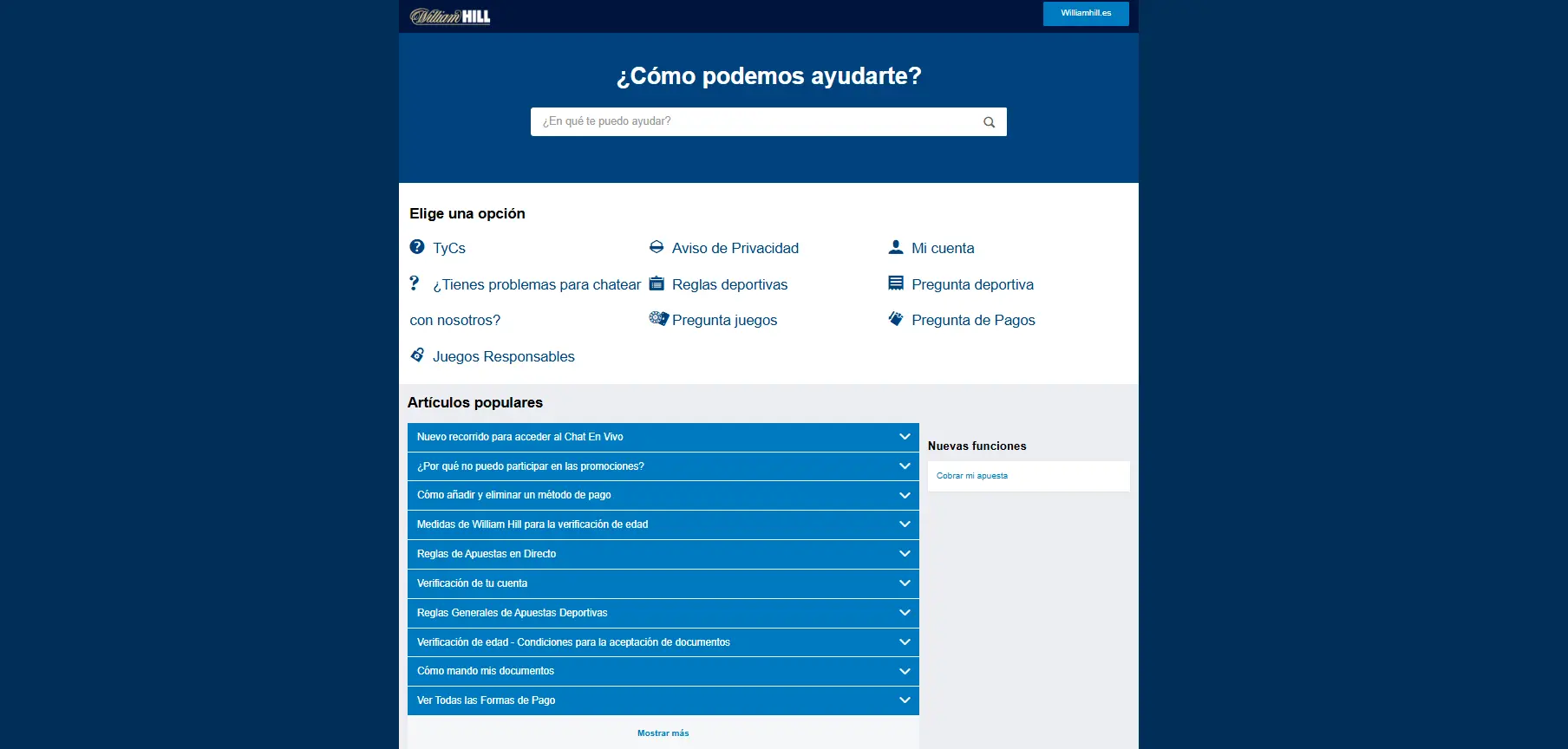Click the Pregunta deportiva list icon

(x=896, y=283)
